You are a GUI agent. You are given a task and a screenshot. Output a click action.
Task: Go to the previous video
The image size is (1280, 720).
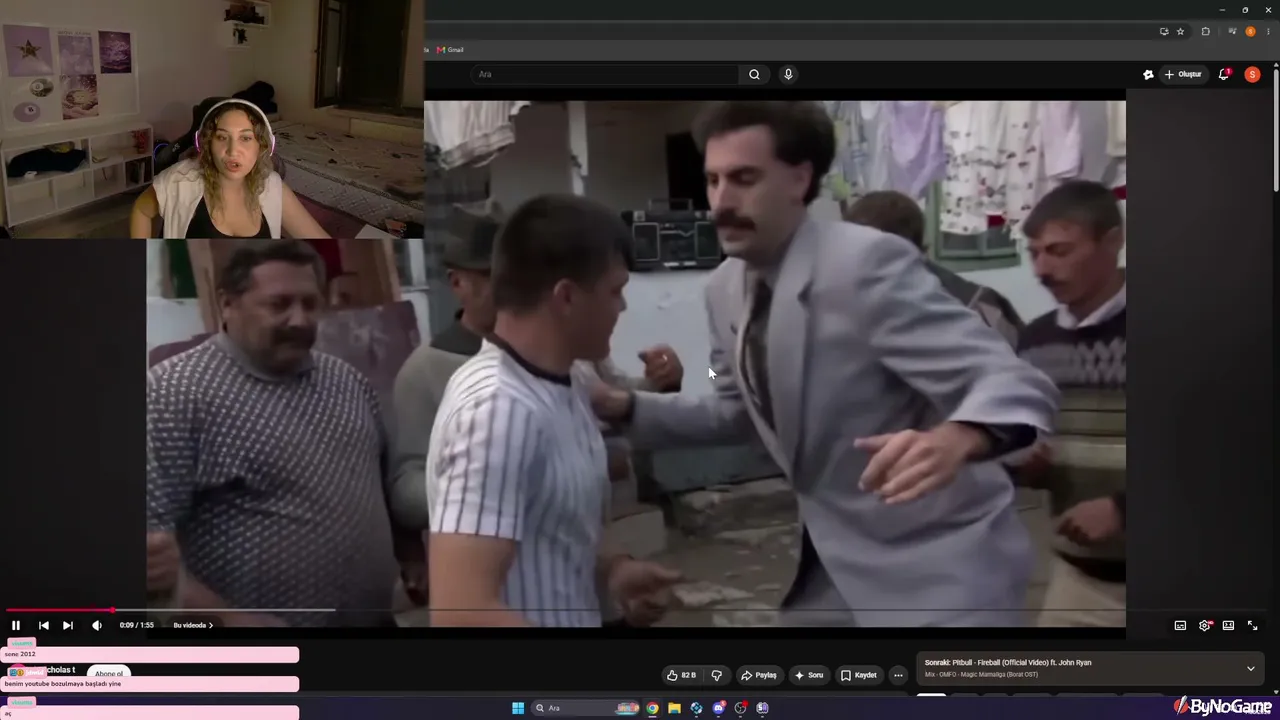[x=43, y=625]
